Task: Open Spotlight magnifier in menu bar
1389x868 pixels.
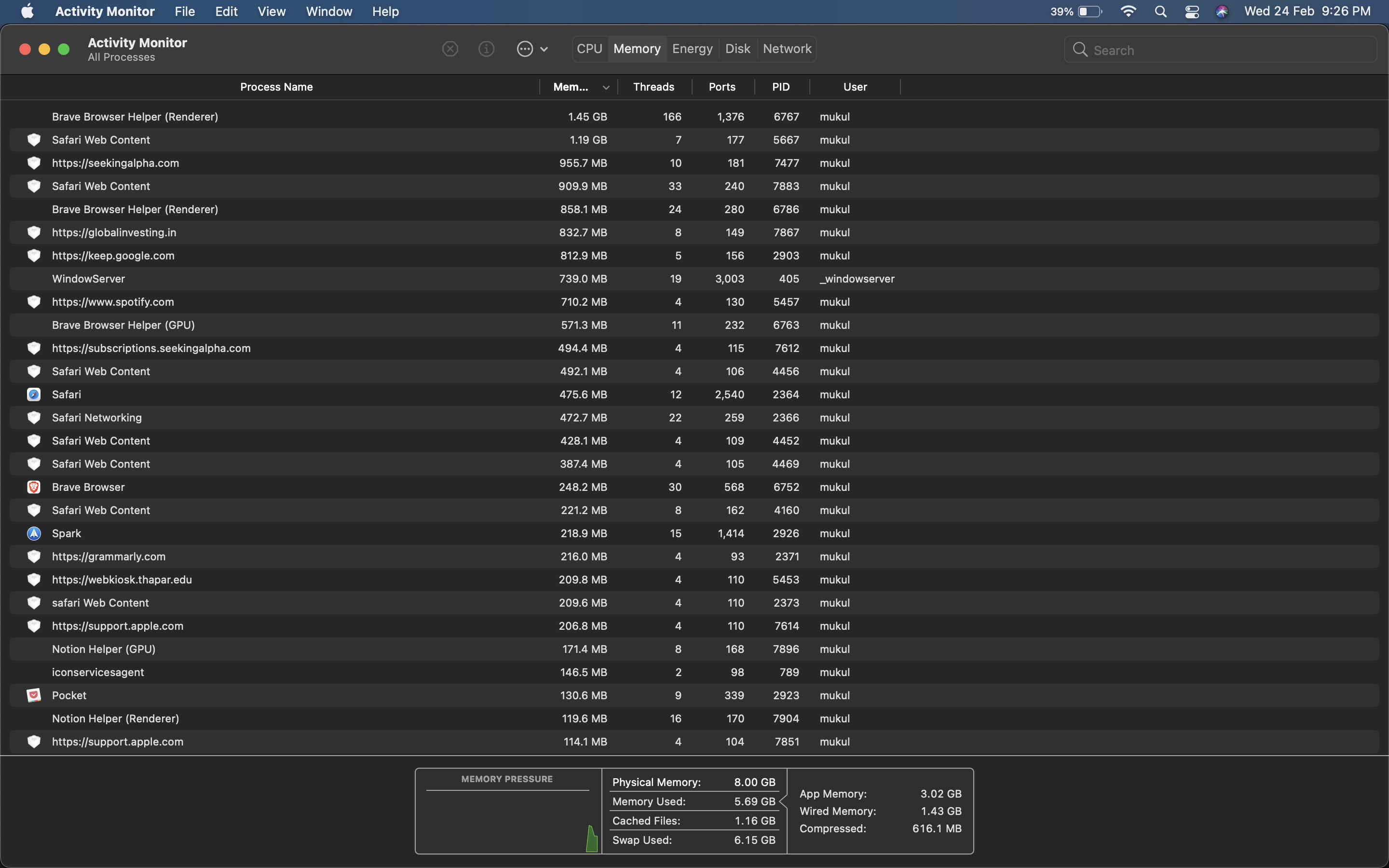Action: pyautogui.click(x=1160, y=12)
